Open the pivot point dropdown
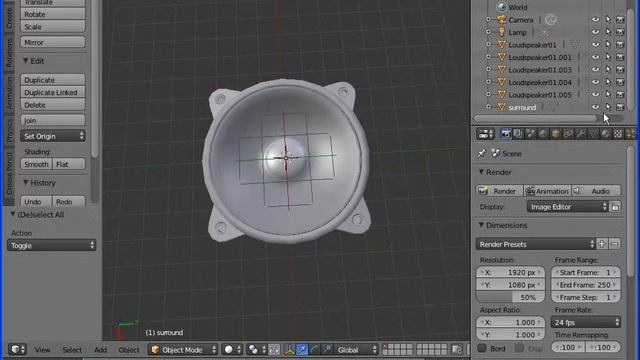This screenshot has width=640, height=360. pyautogui.click(x=256, y=349)
